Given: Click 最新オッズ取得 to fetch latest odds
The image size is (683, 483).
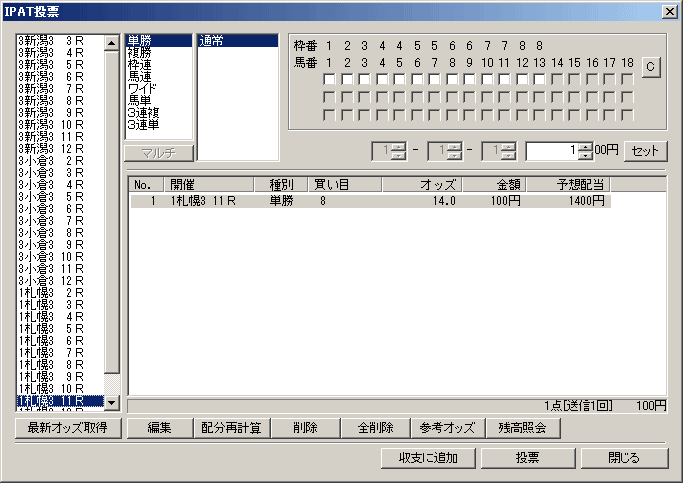Looking at the screenshot, I should pyautogui.click(x=68, y=428).
